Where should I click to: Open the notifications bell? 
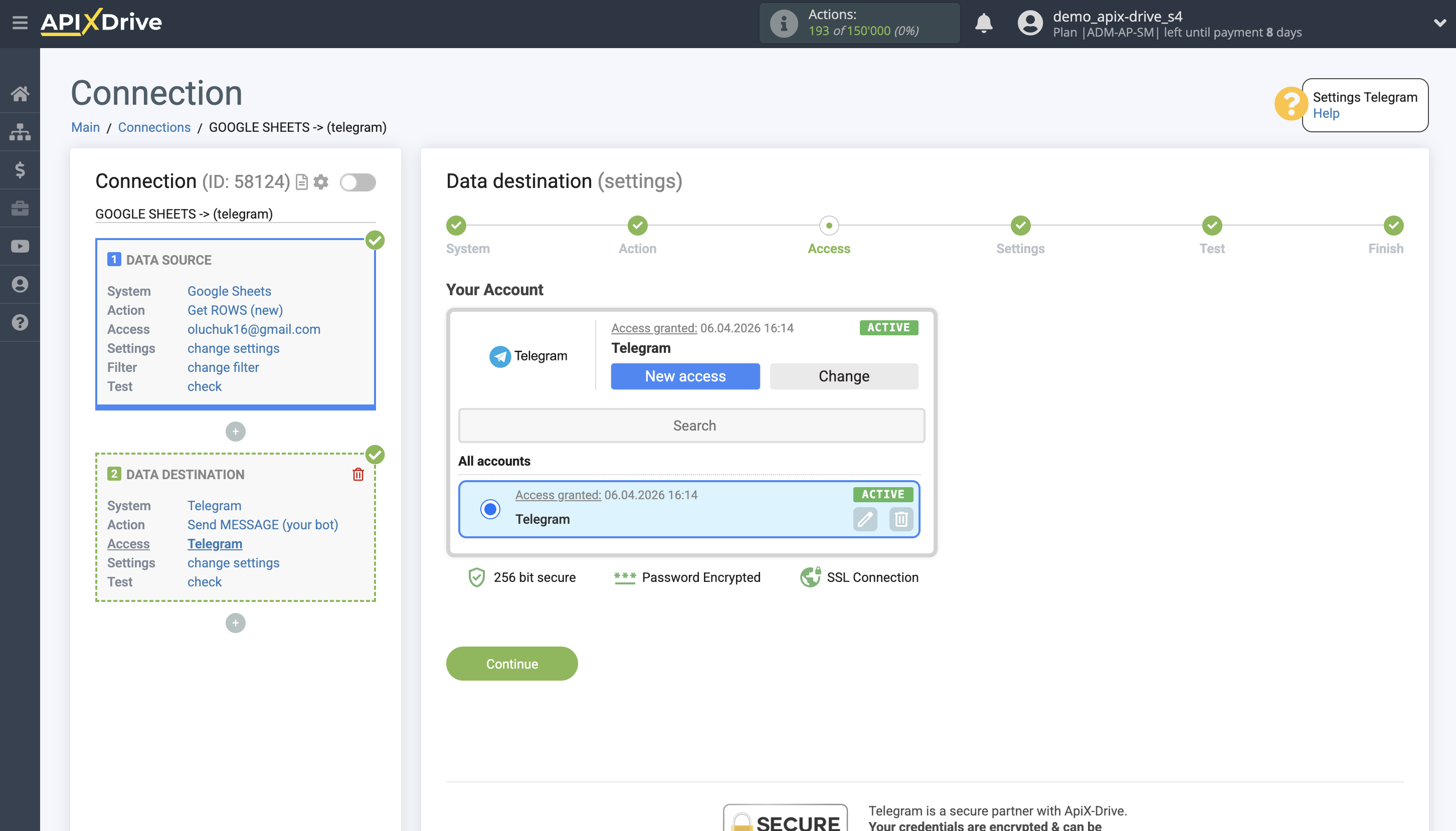pyautogui.click(x=984, y=24)
